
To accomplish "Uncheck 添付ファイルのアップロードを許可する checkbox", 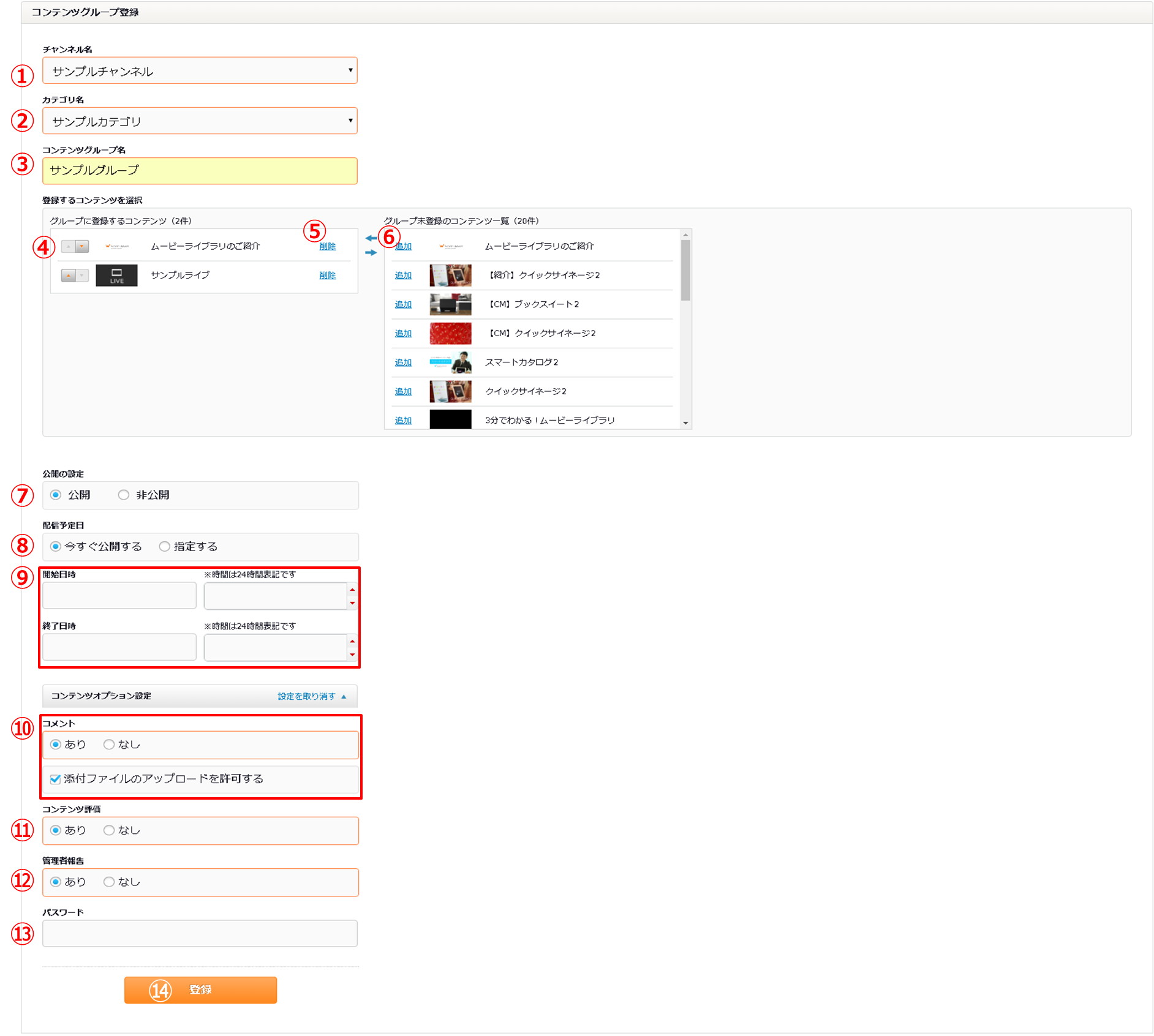I will 56,779.
